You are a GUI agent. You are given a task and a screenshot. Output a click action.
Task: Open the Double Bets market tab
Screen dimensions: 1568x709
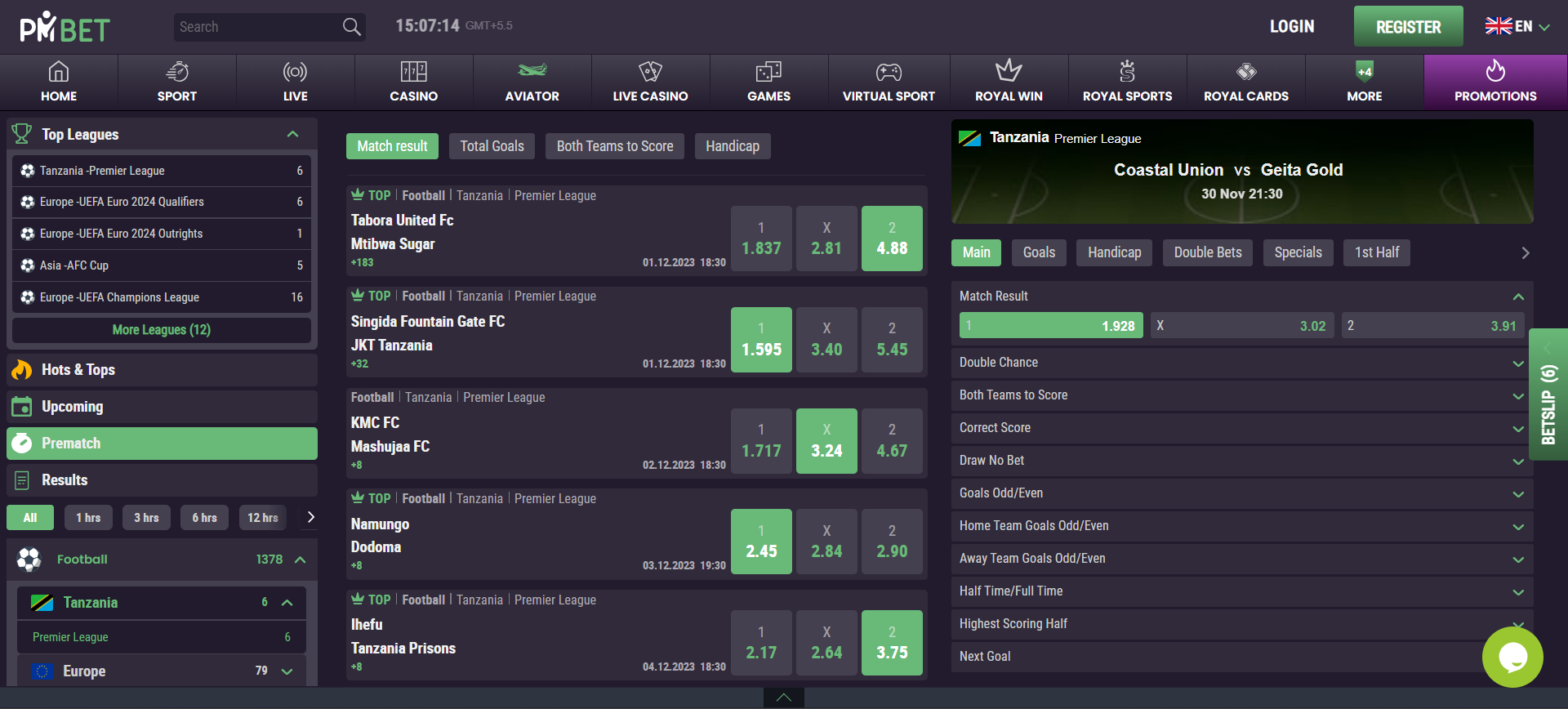1208,252
